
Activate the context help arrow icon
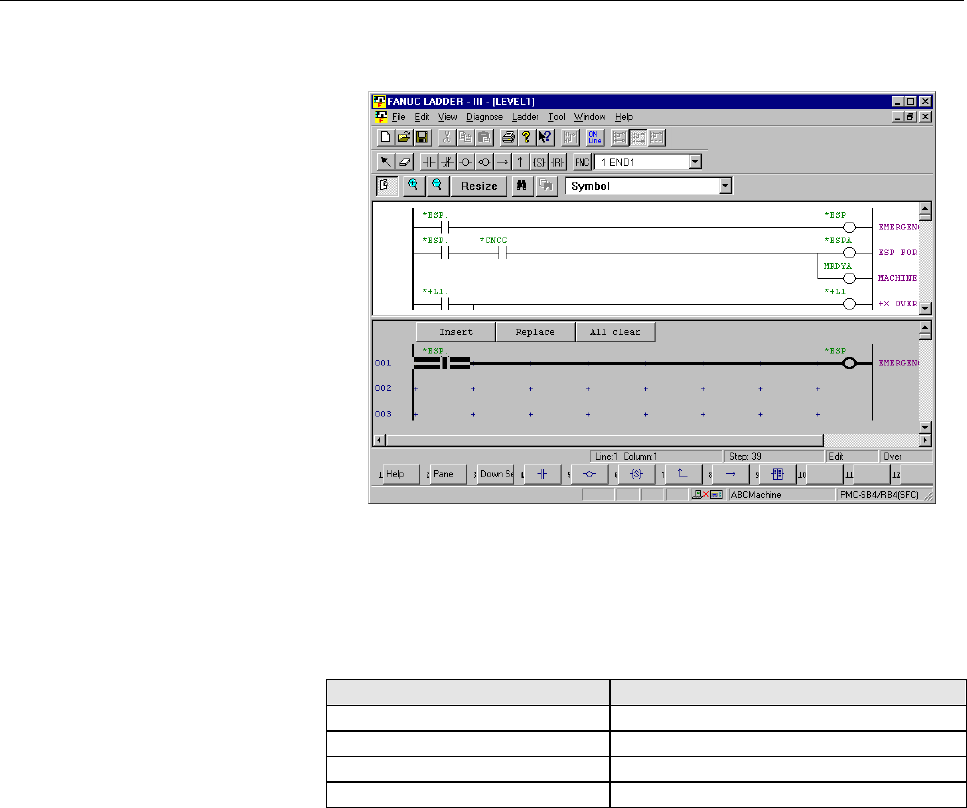545,137
